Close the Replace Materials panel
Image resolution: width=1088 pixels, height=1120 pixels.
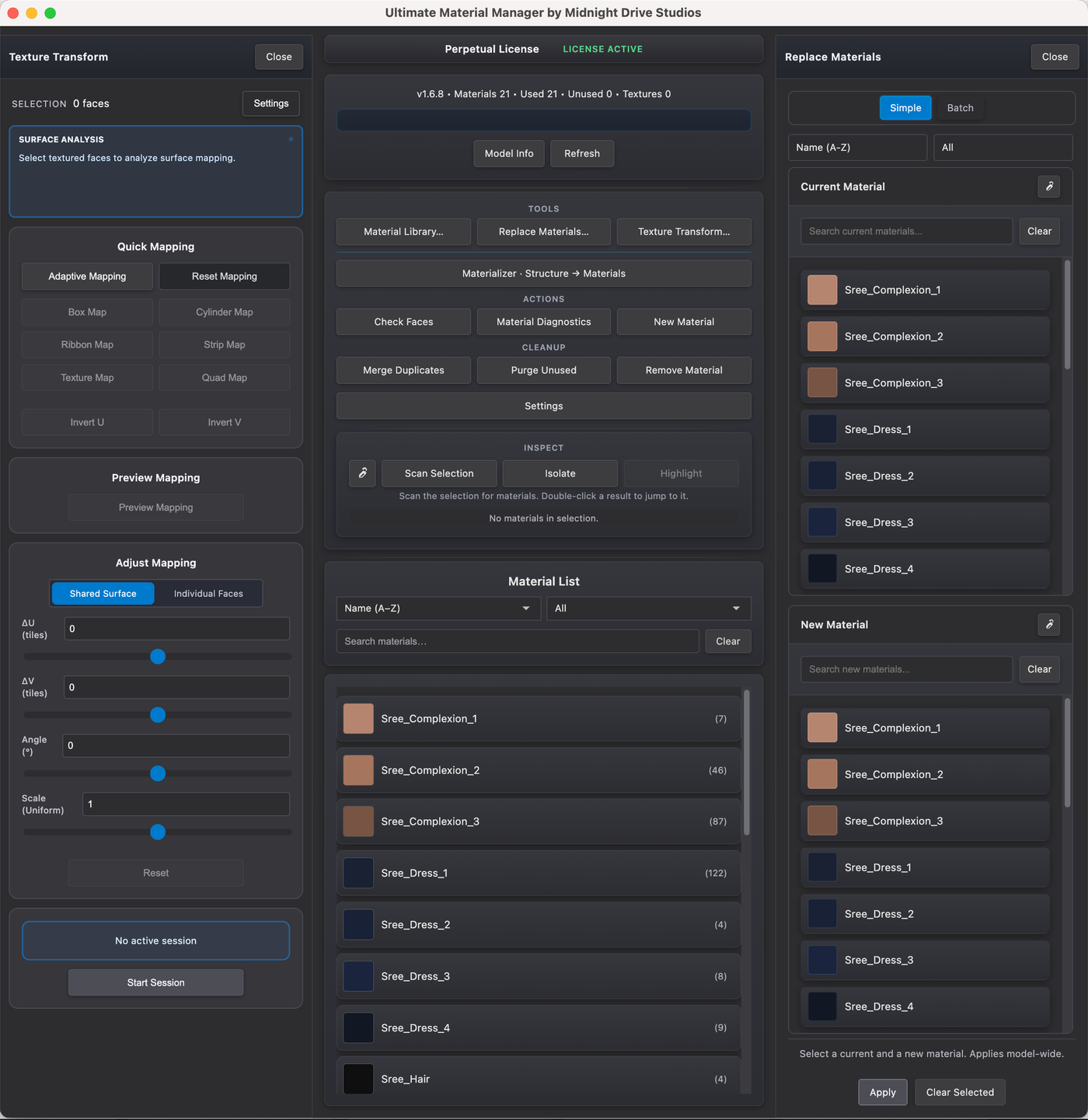click(1055, 57)
